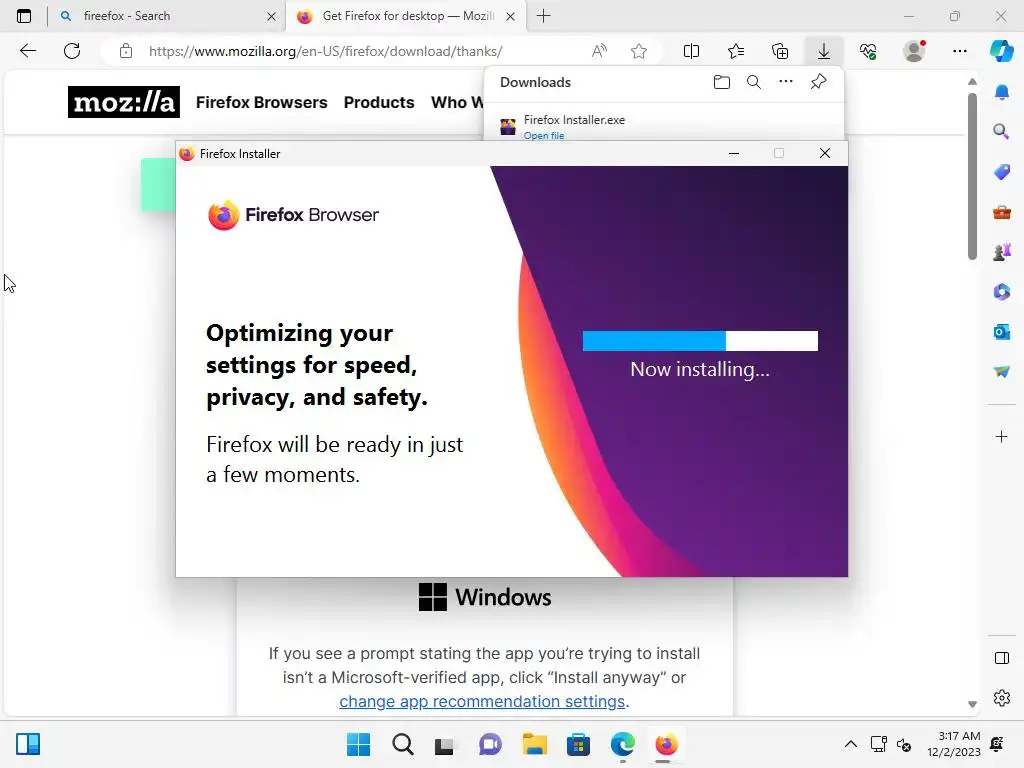Image resolution: width=1024 pixels, height=768 pixels.
Task: Search downloads with the magnifier icon
Action: (x=754, y=82)
